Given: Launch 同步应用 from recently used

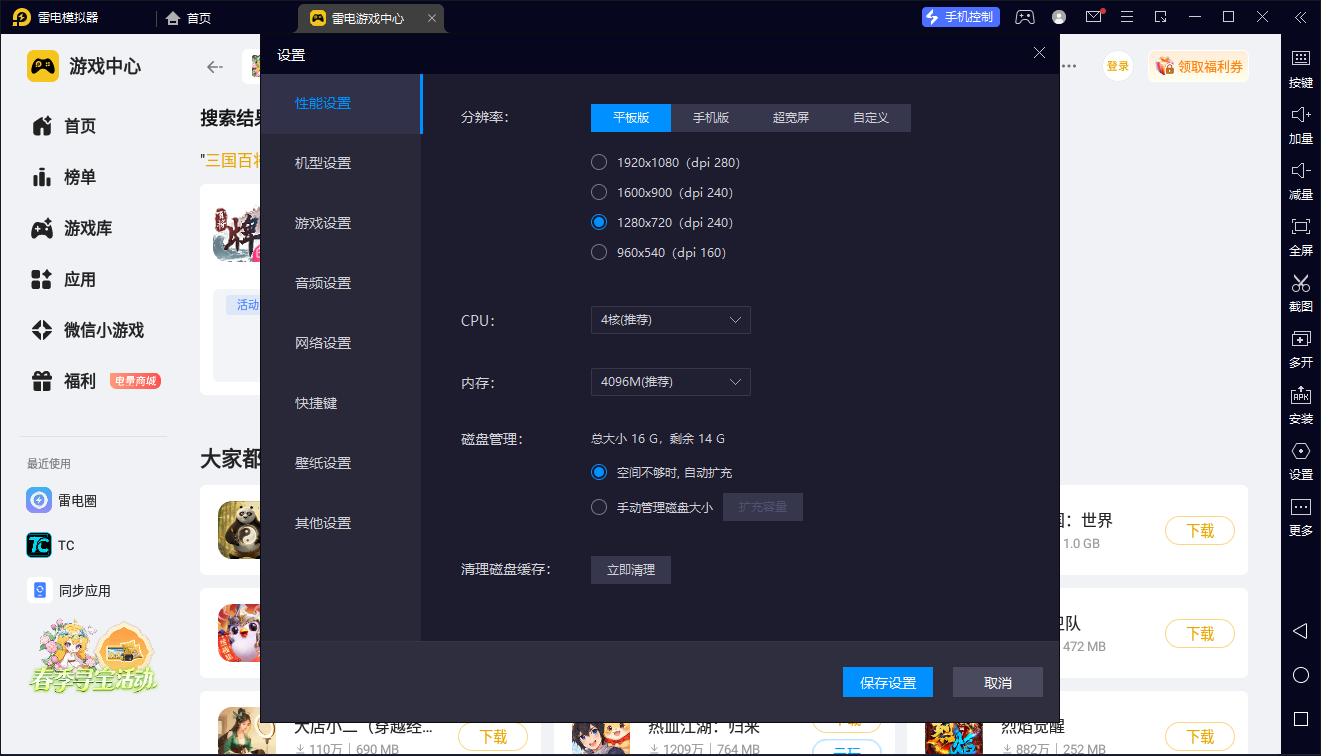Looking at the screenshot, I should tap(69, 590).
